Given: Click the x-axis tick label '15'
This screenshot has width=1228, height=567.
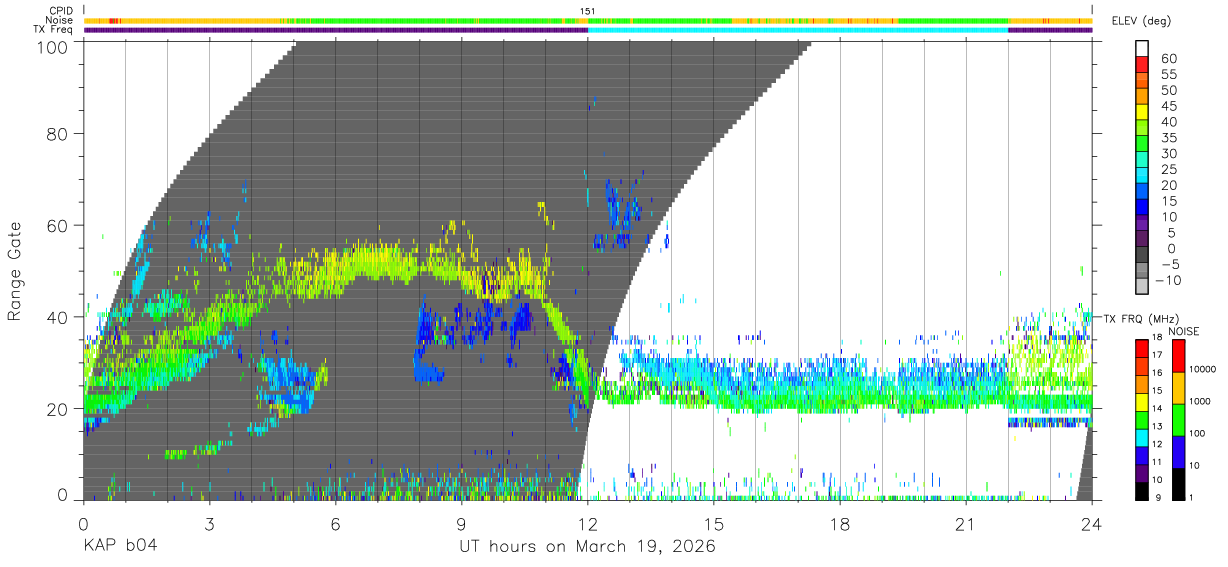Looking at the screenshot, I should tap(713, 524).
